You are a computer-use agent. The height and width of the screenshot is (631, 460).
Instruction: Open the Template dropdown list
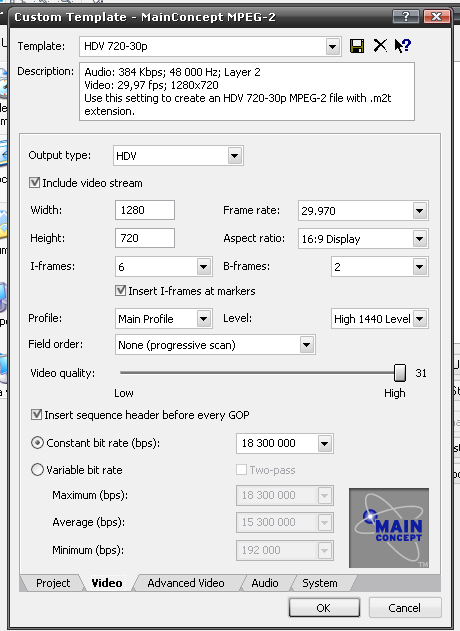(332, 46)
